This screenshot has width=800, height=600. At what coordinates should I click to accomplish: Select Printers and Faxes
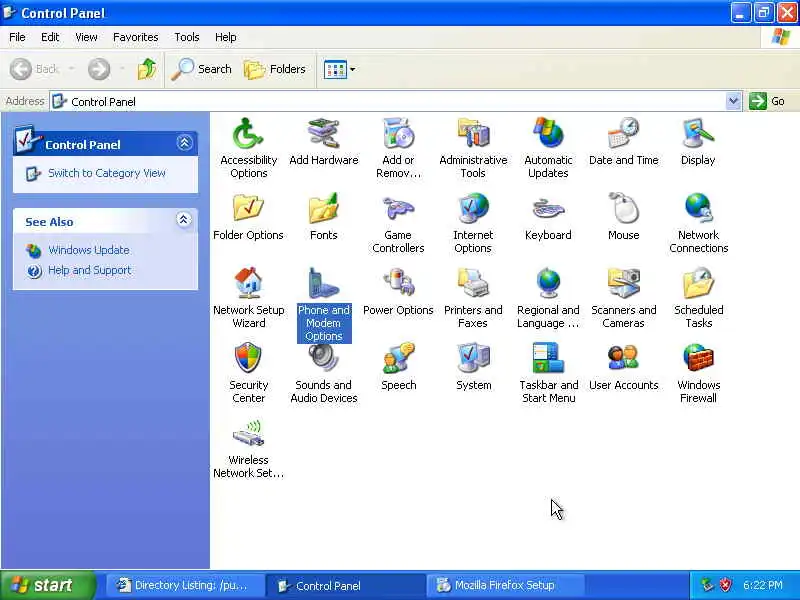[473, 298]
